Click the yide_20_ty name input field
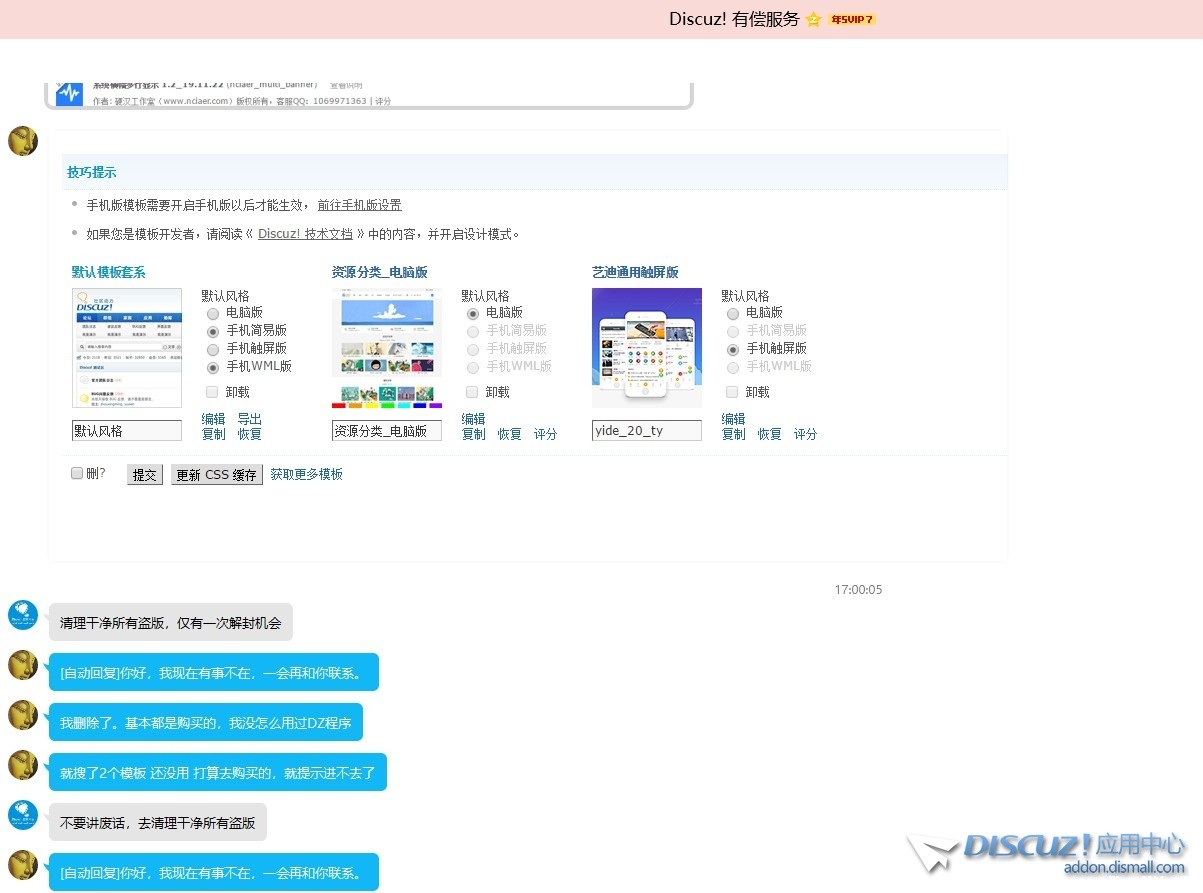The height and width of the screenshot is (893, 1203). click(646, 431)
